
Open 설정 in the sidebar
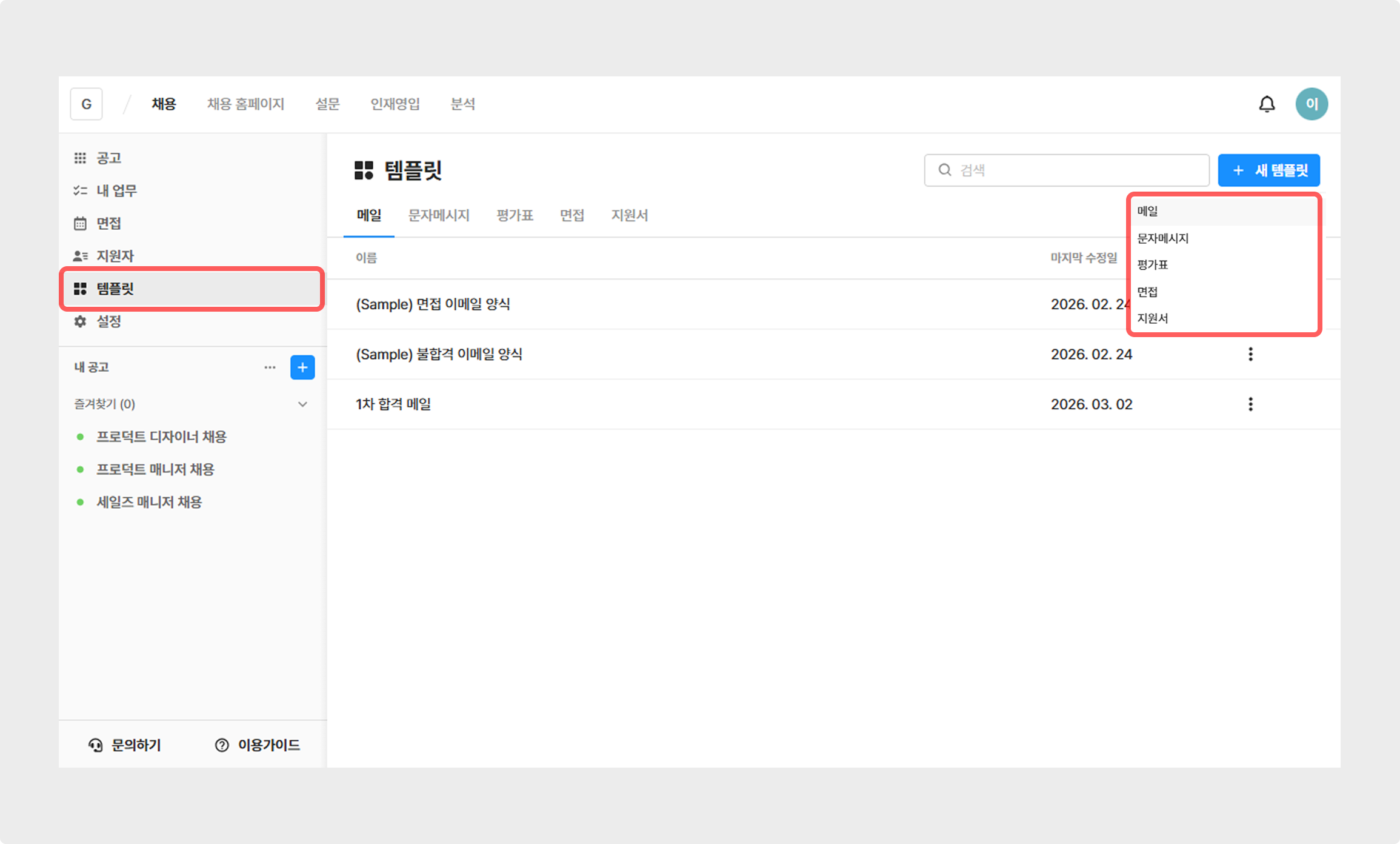[x=192, y=321]
